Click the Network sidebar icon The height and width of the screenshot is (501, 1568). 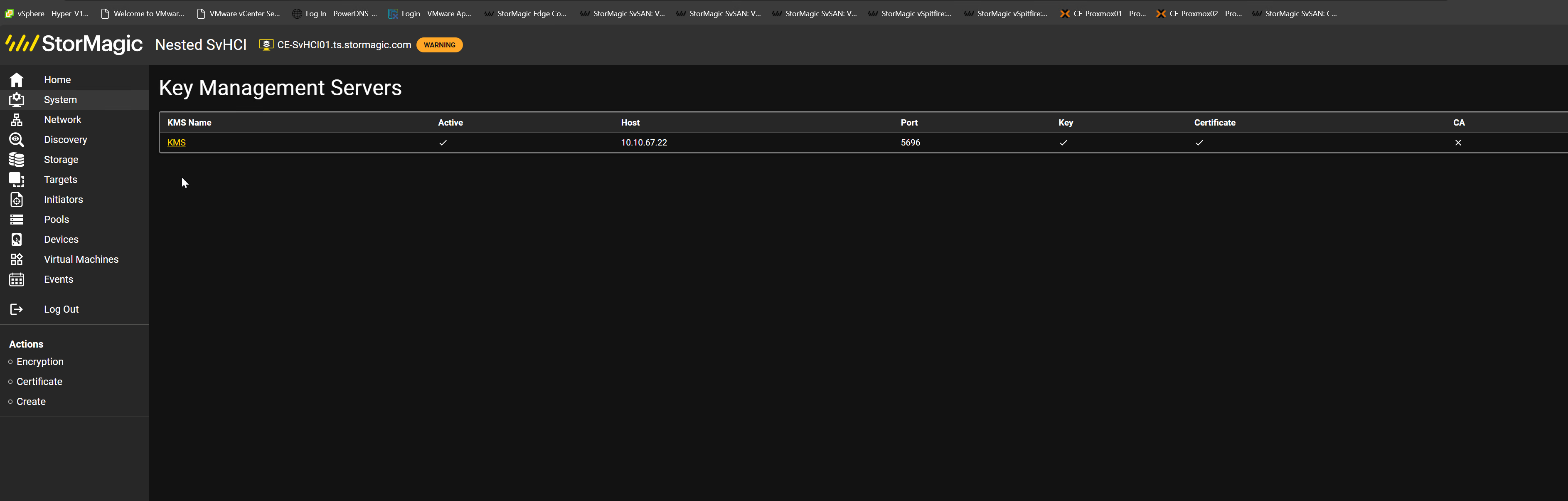pyautogui.click(x=17, y=120)
